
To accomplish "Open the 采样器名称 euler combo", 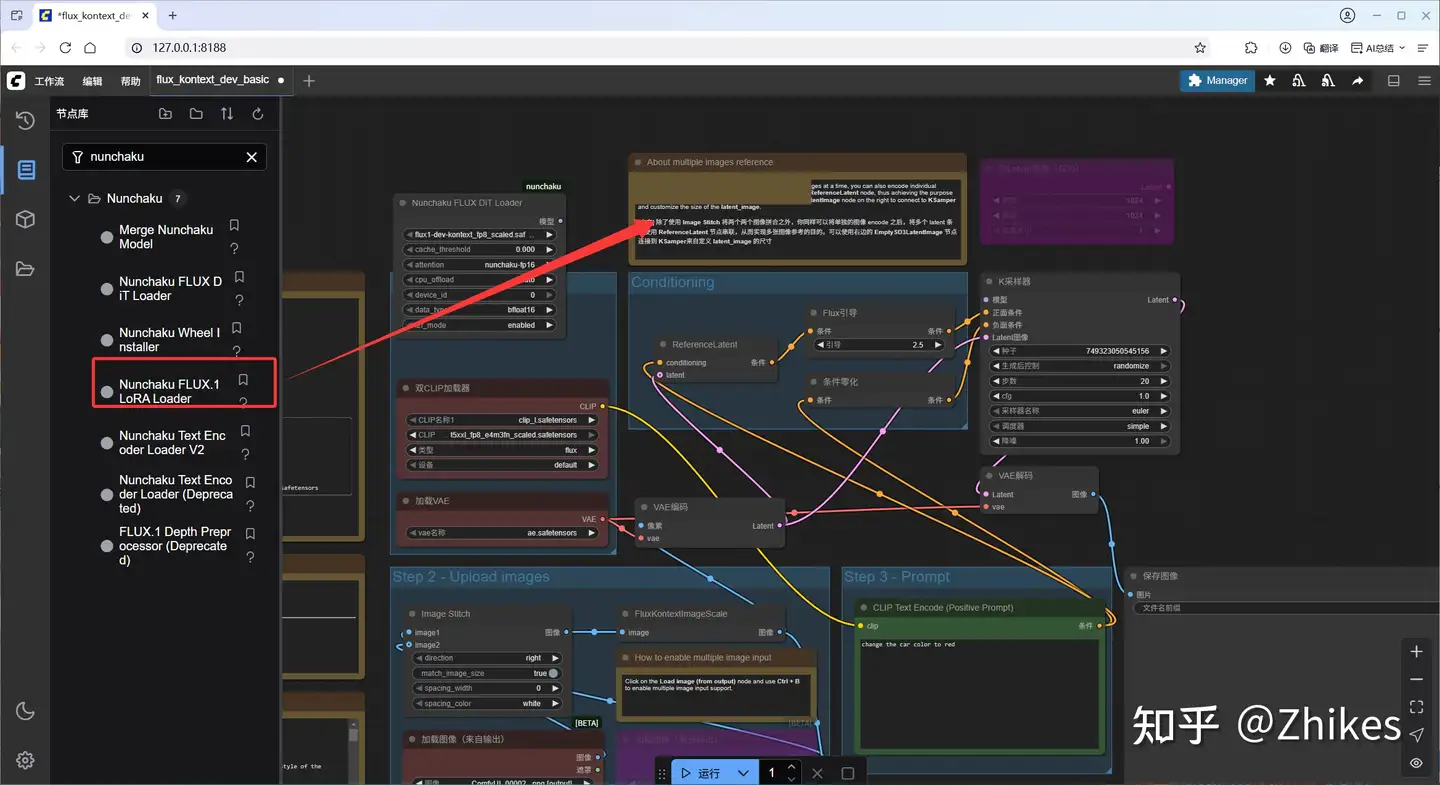I will tap(1080, 411).
